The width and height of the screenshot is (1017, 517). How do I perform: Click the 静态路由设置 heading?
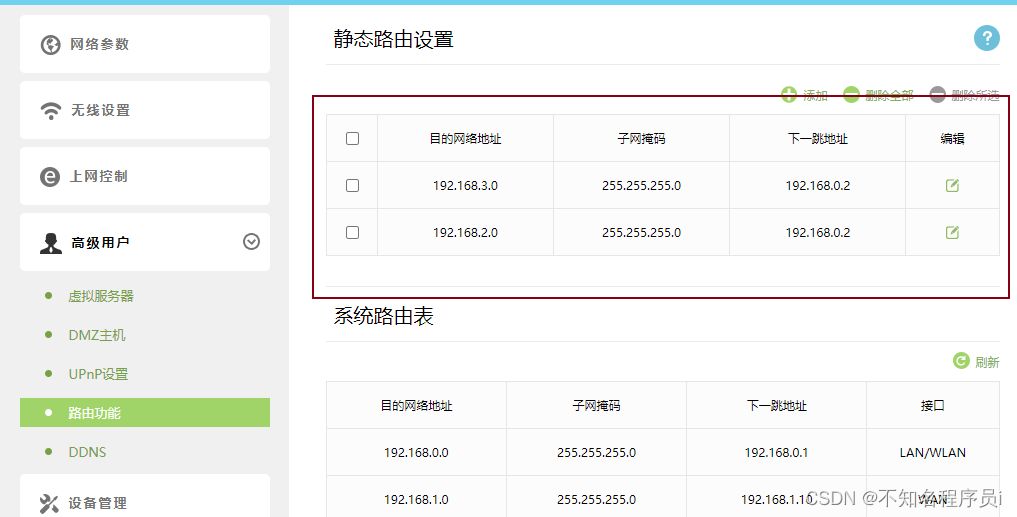coord(394,40)
